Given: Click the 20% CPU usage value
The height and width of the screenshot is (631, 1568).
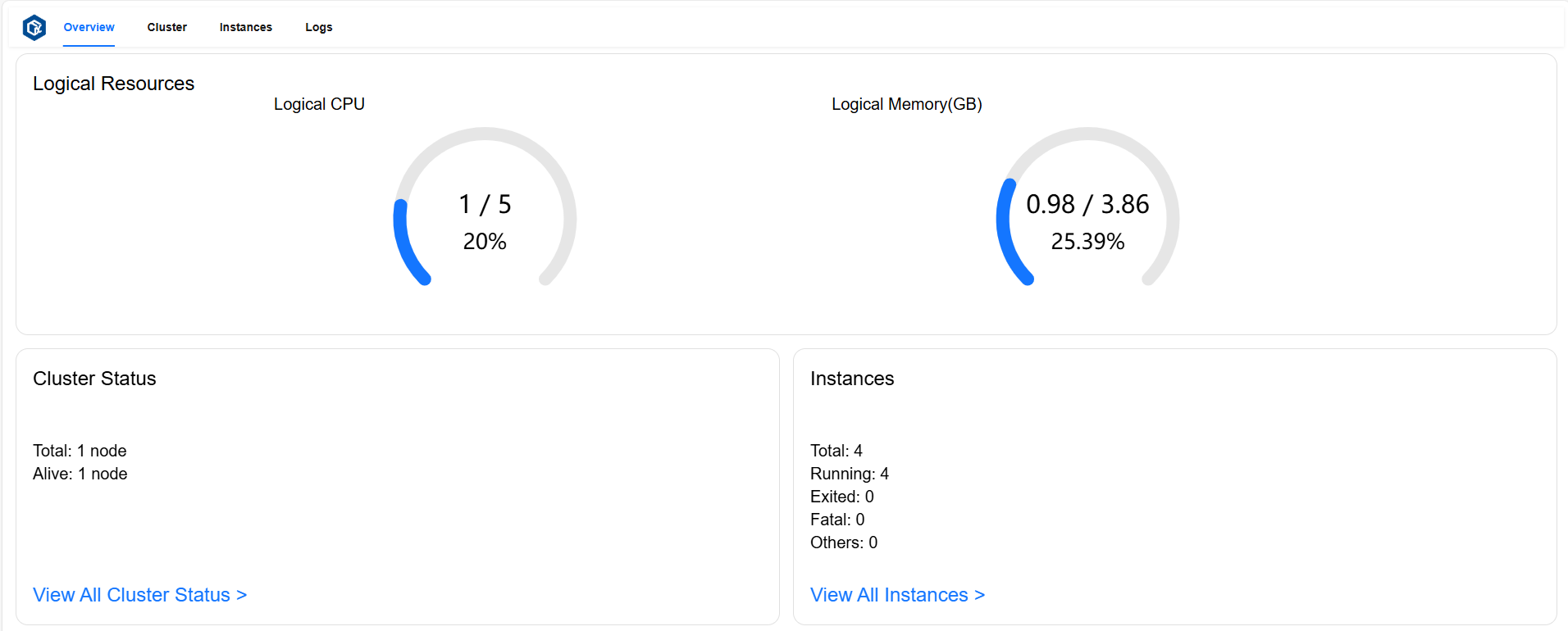Looking at the screenshot, I should (x=485, y=242).
